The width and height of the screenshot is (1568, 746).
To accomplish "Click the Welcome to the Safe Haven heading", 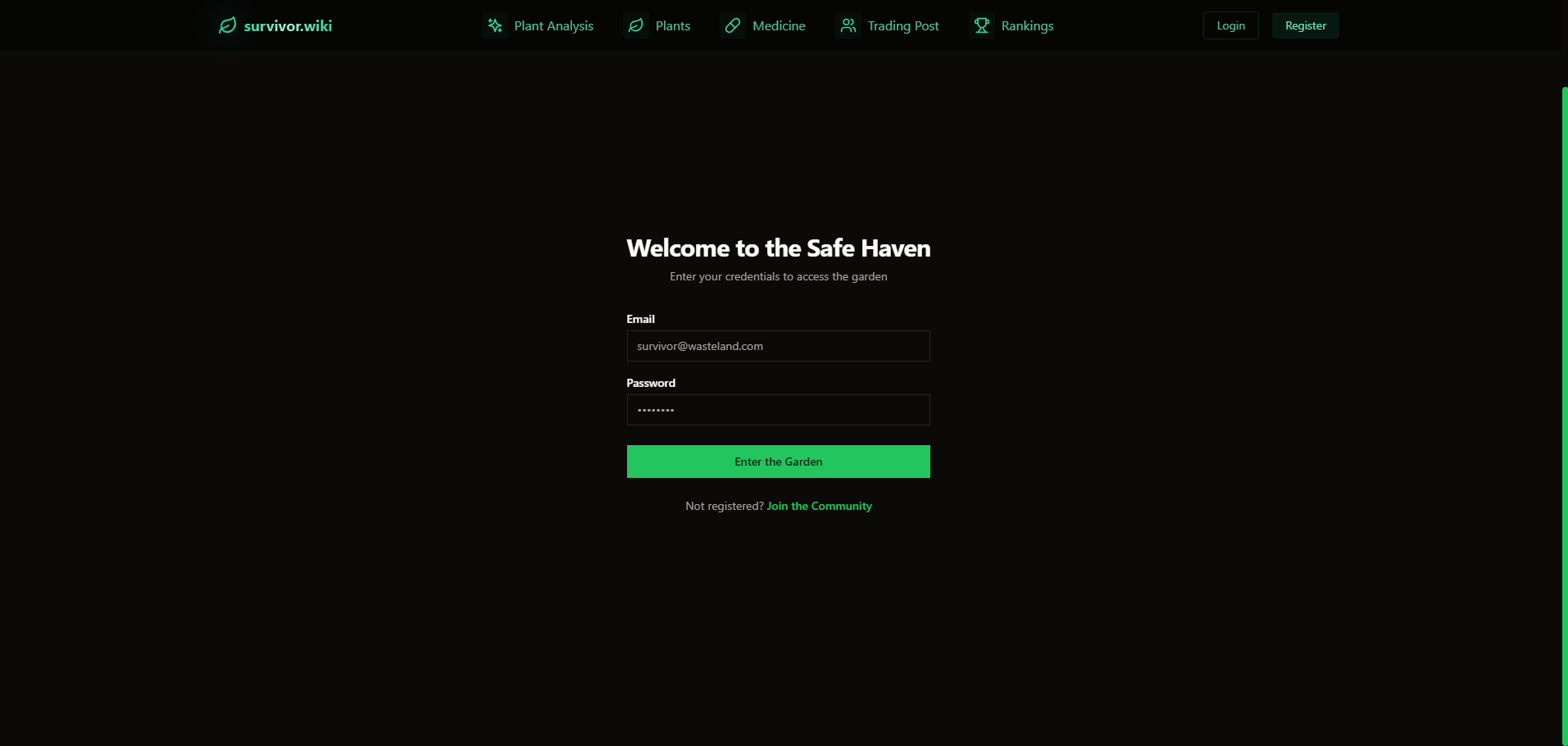I will point(778,248).
